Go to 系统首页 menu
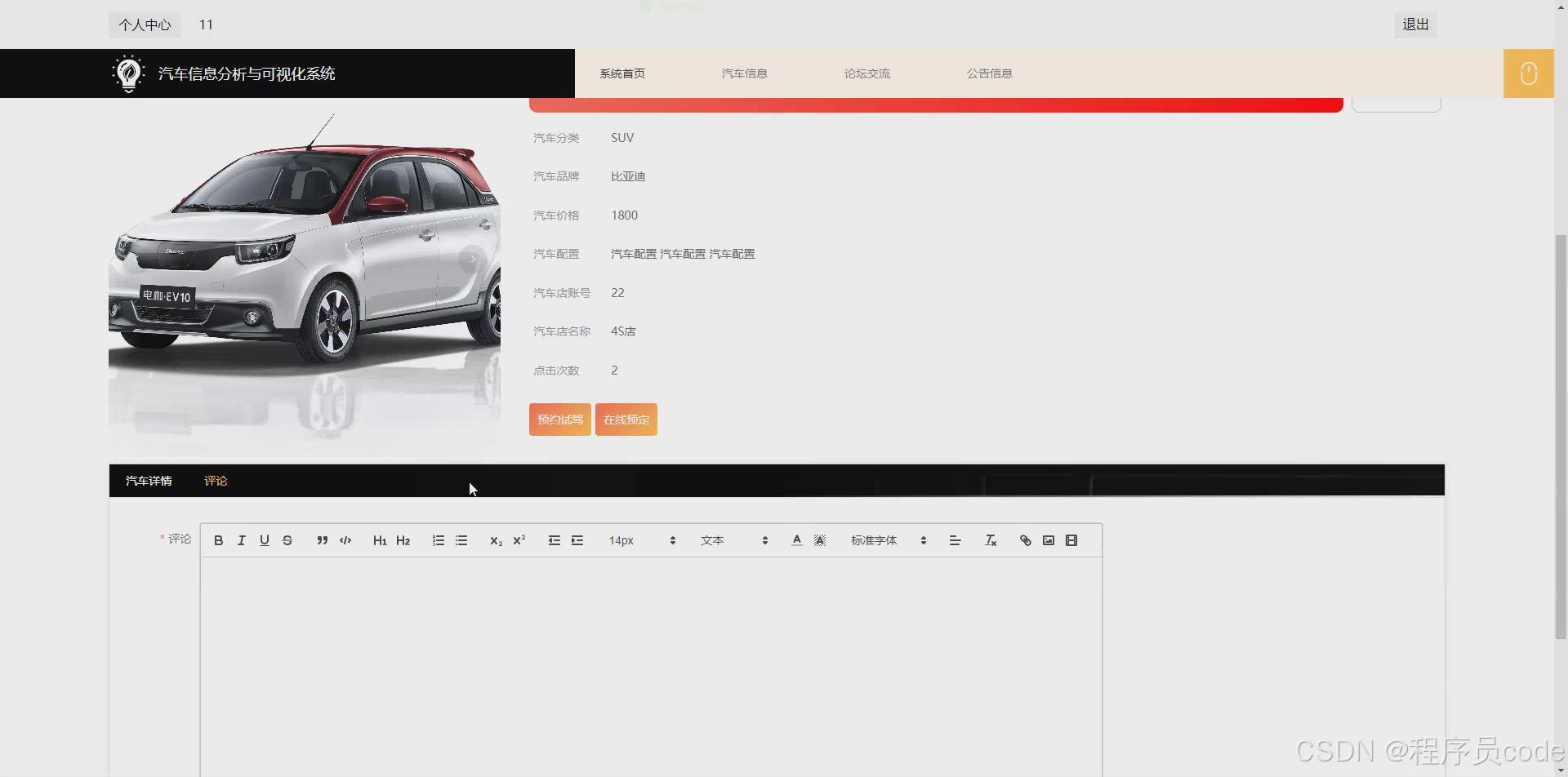 coord(621,73)
